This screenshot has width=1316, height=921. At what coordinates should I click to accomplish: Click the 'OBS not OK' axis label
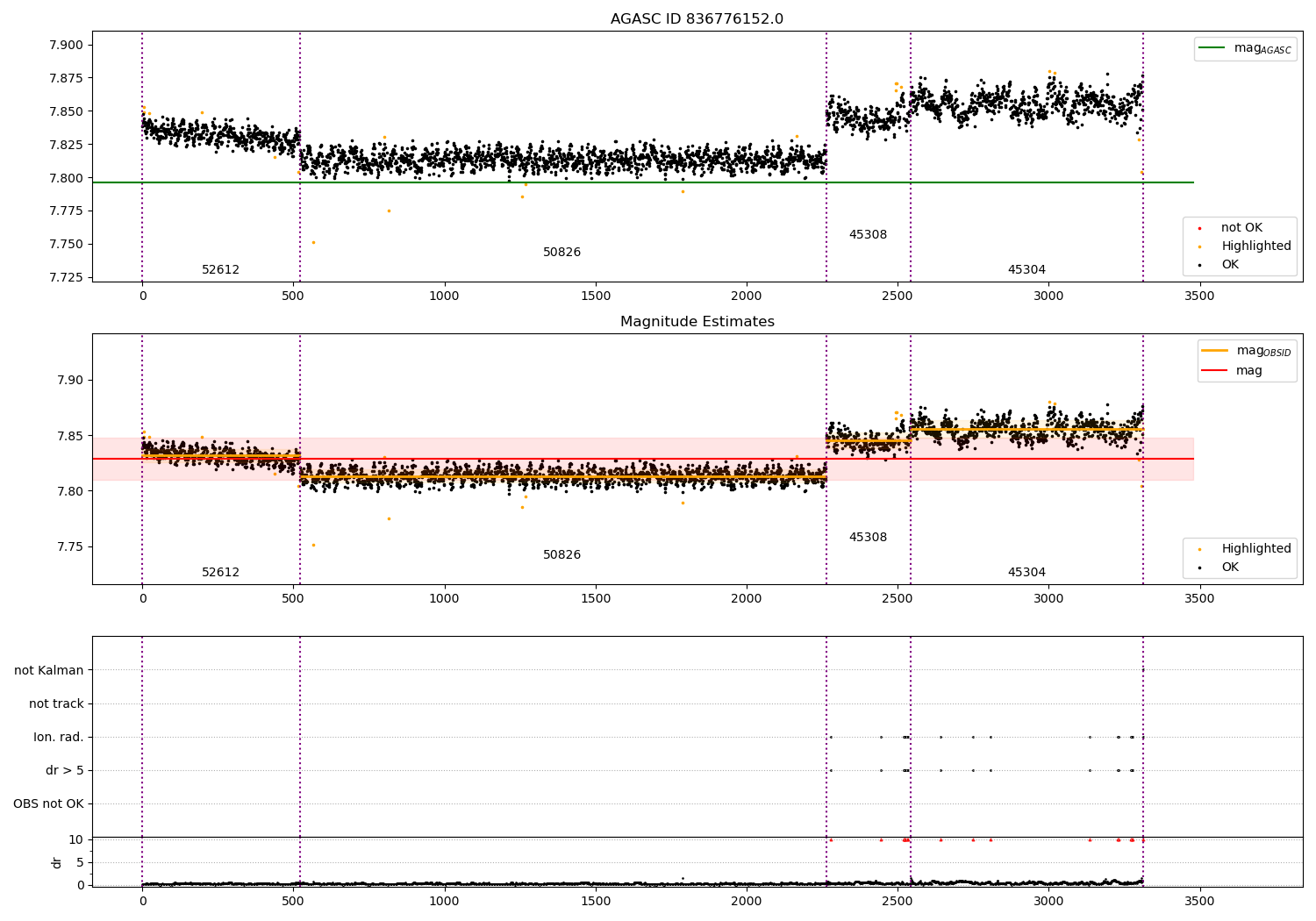[x=48, y=803]
